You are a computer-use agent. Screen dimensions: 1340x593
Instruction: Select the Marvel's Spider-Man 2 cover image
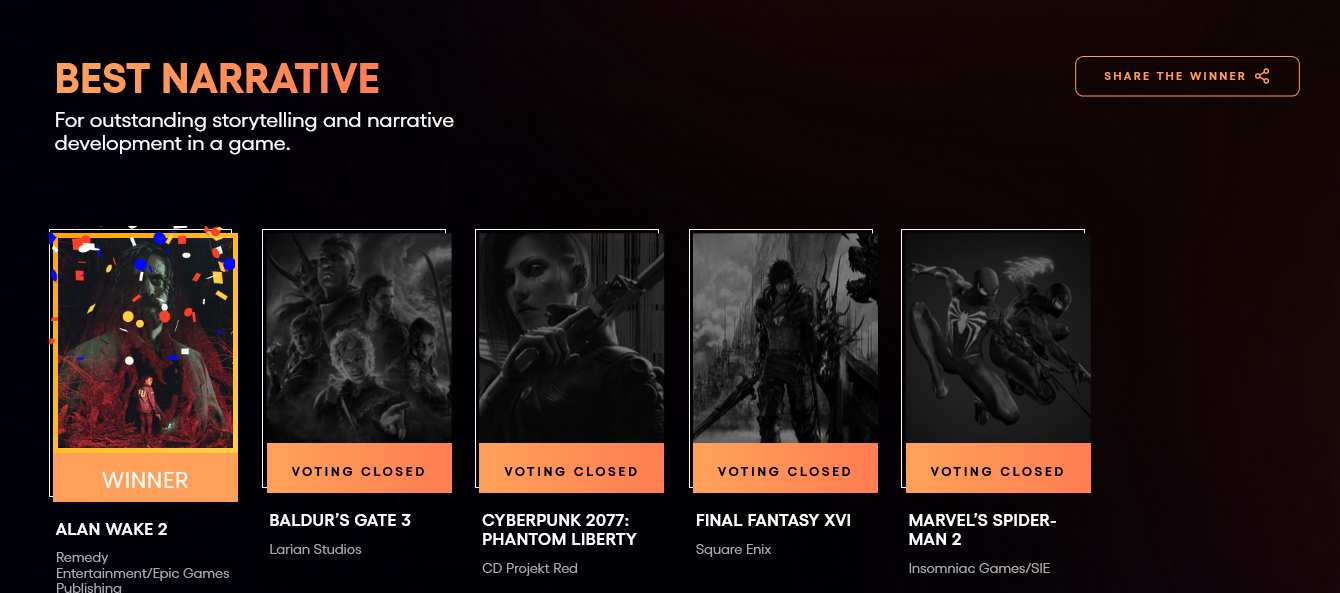point(998,339)
